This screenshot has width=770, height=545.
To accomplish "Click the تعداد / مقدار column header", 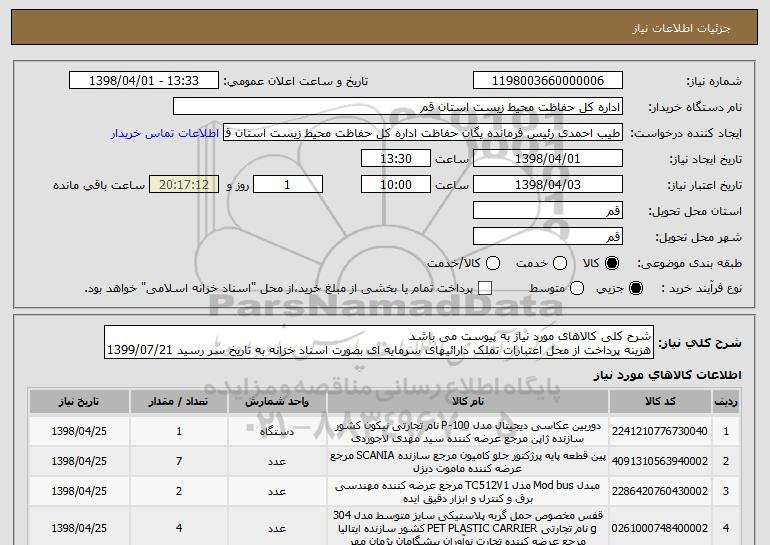I will (x=179, y=402).
